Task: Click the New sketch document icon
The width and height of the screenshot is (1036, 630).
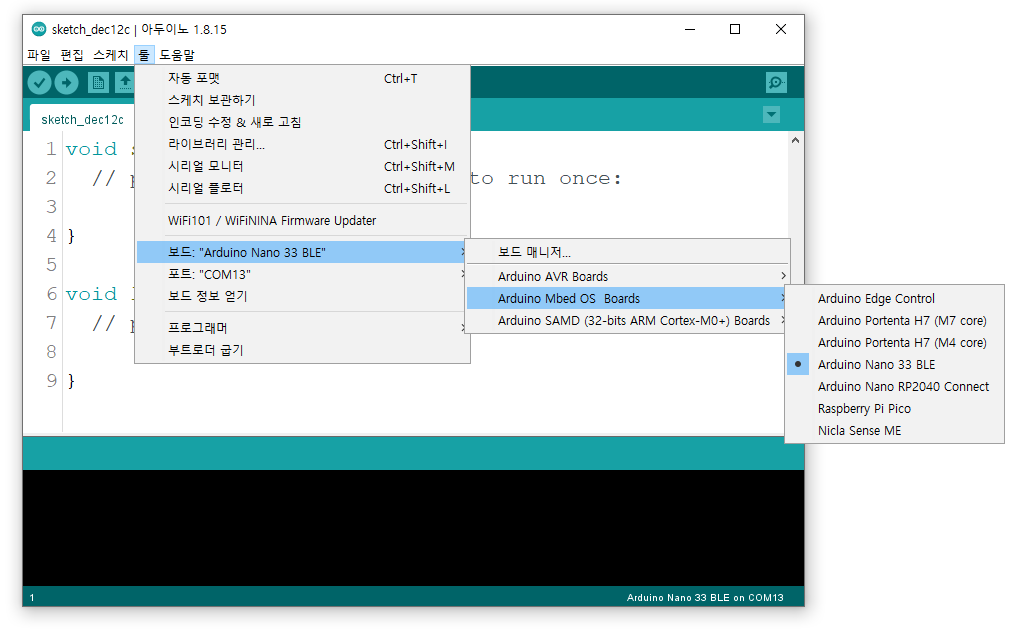Action: pyautogui.click(x=98, y=83)
